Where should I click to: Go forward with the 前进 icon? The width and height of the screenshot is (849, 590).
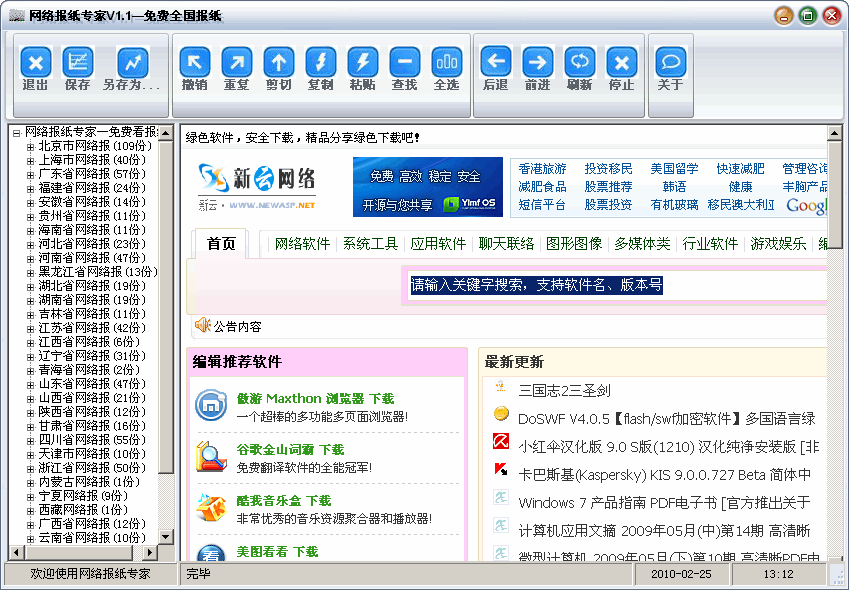538,62
